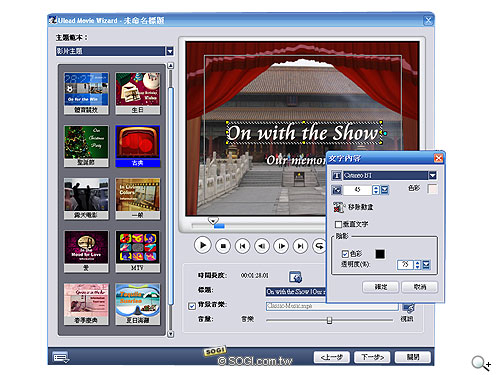Step forward one frame

pyautogui.click(x=281, y=246)
